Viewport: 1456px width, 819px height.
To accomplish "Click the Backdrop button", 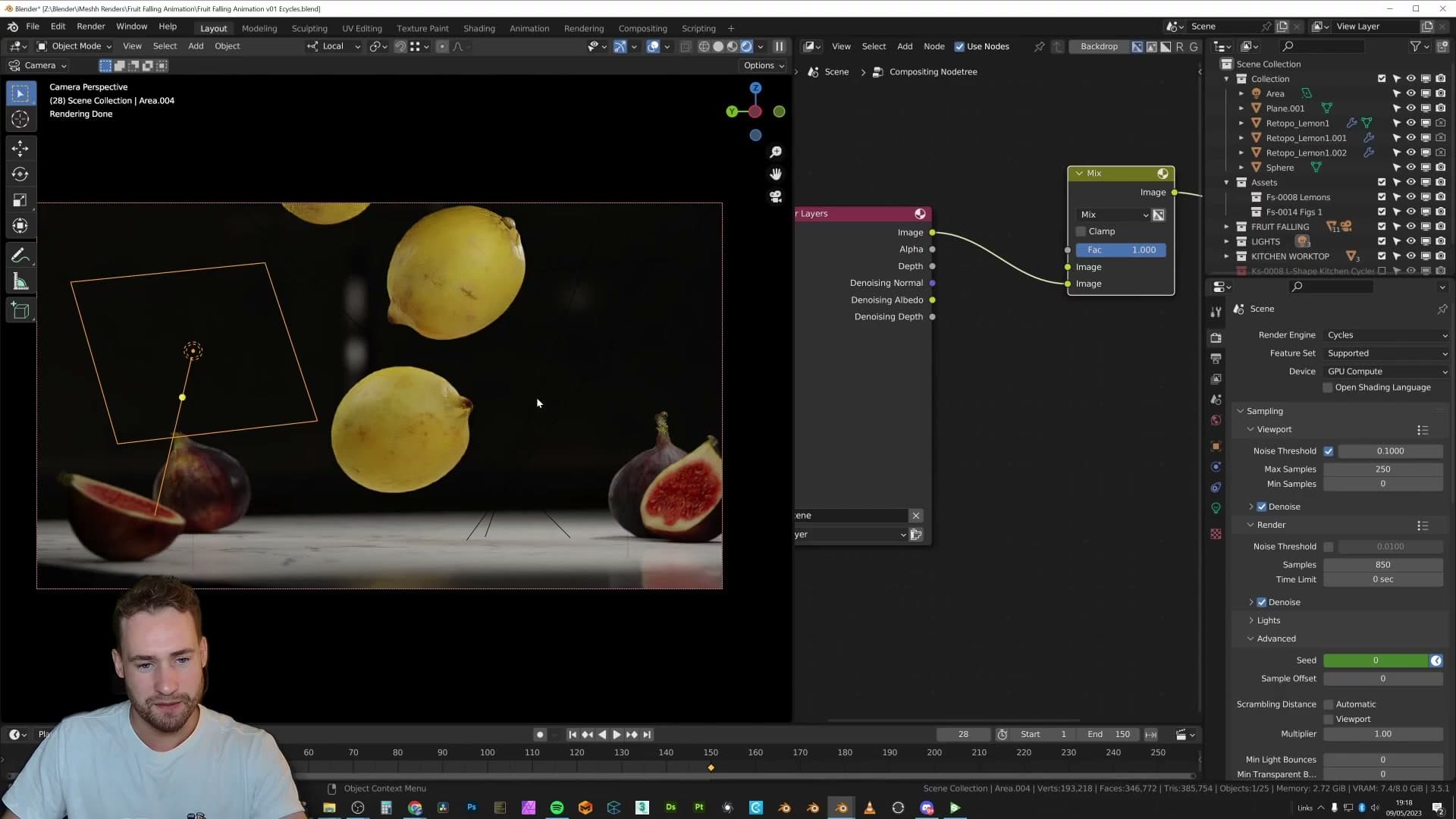I will (1099, 46).
